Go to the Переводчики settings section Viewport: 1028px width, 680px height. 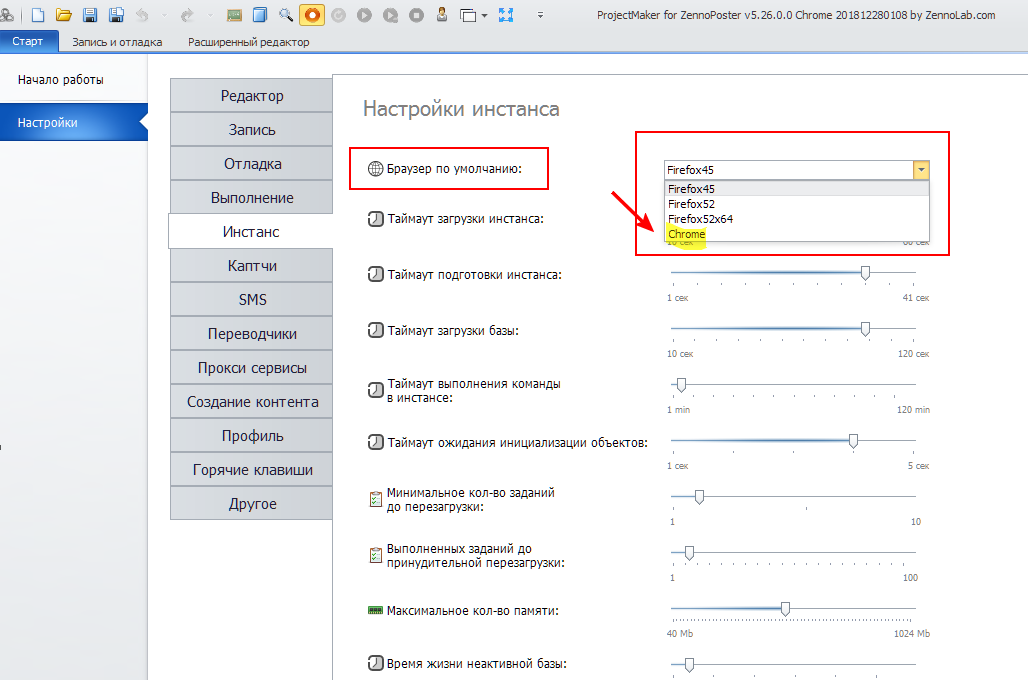pos(252,334)
